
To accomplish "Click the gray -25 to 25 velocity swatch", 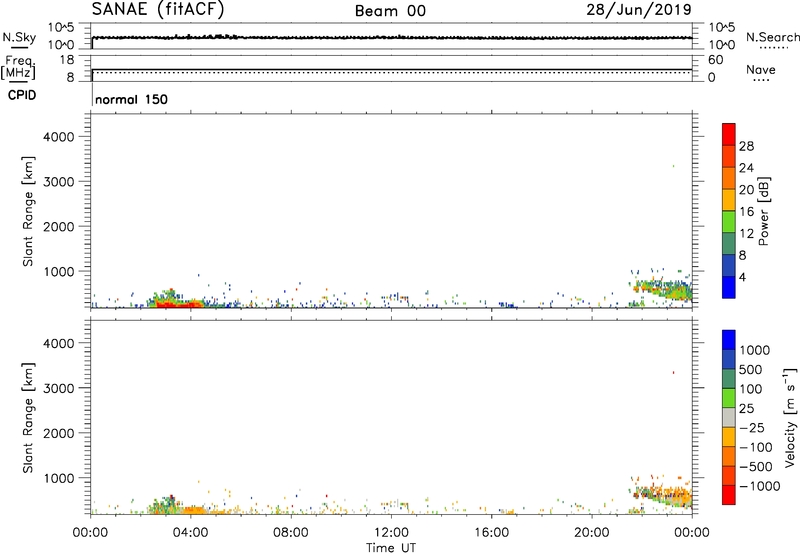I will (x=729, y=417).
